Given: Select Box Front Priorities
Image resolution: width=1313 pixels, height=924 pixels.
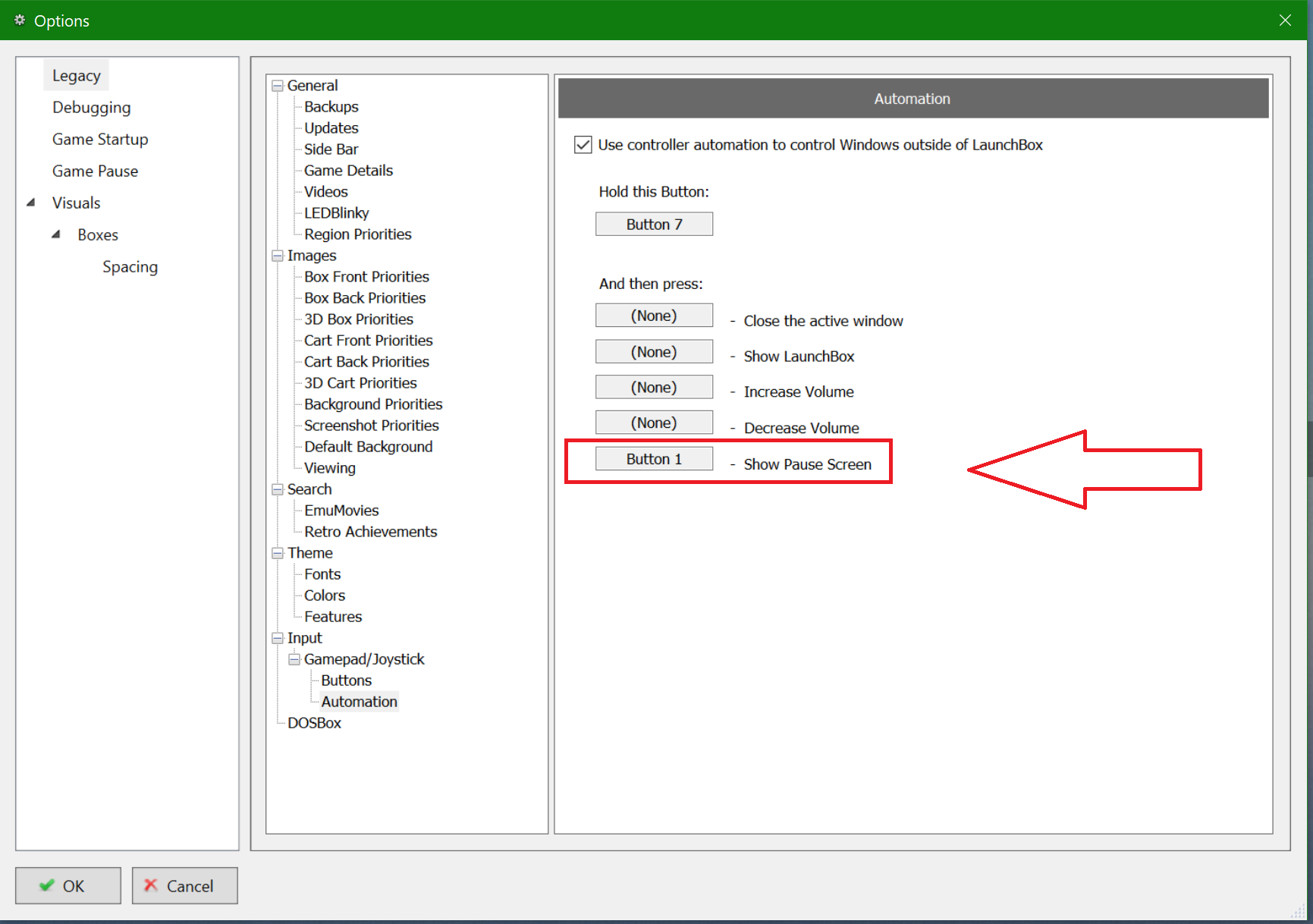Looking at the screenshot, I should tap(366, 277).
